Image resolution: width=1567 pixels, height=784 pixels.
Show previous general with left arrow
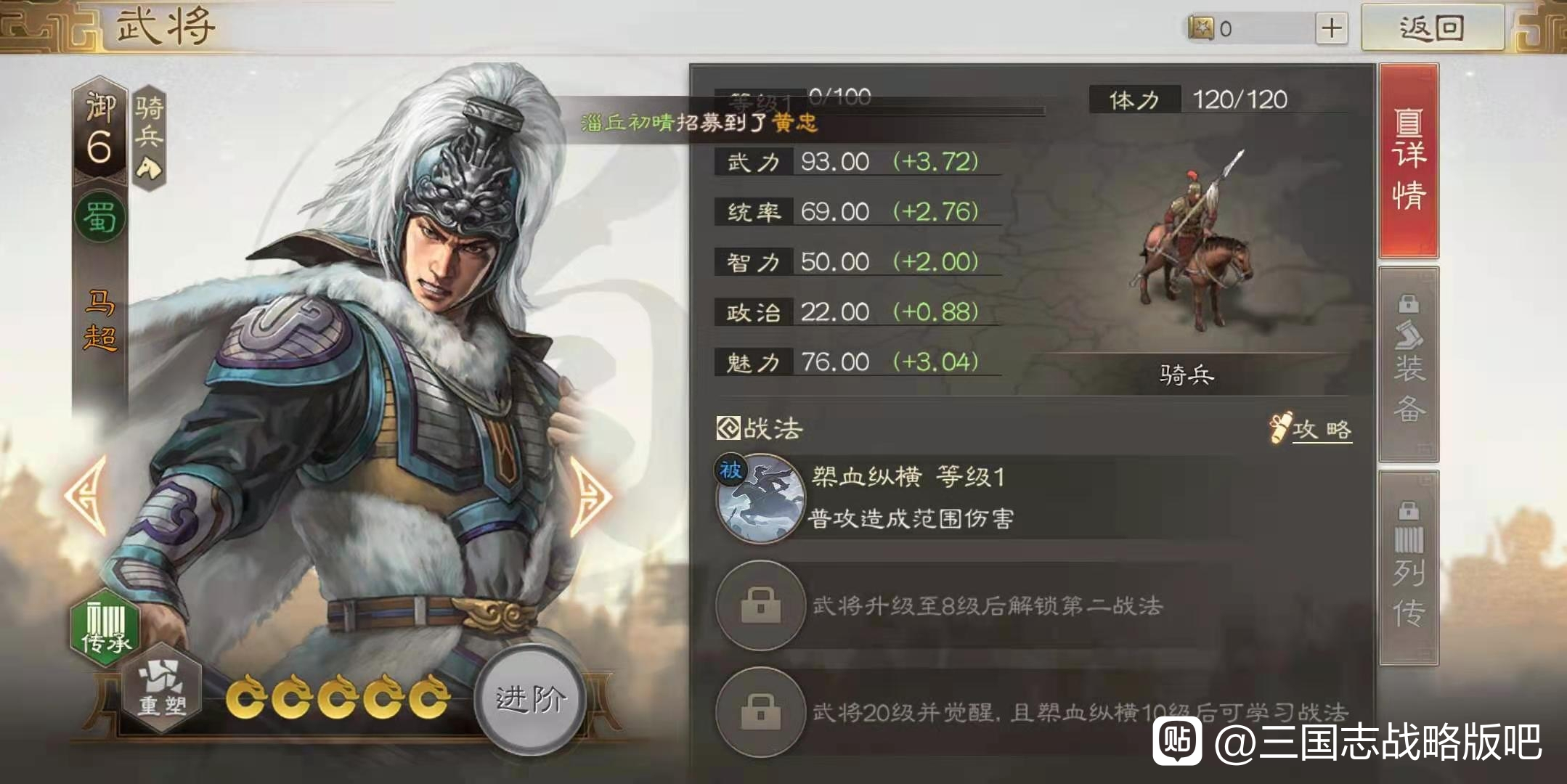(x=87, y=496)
